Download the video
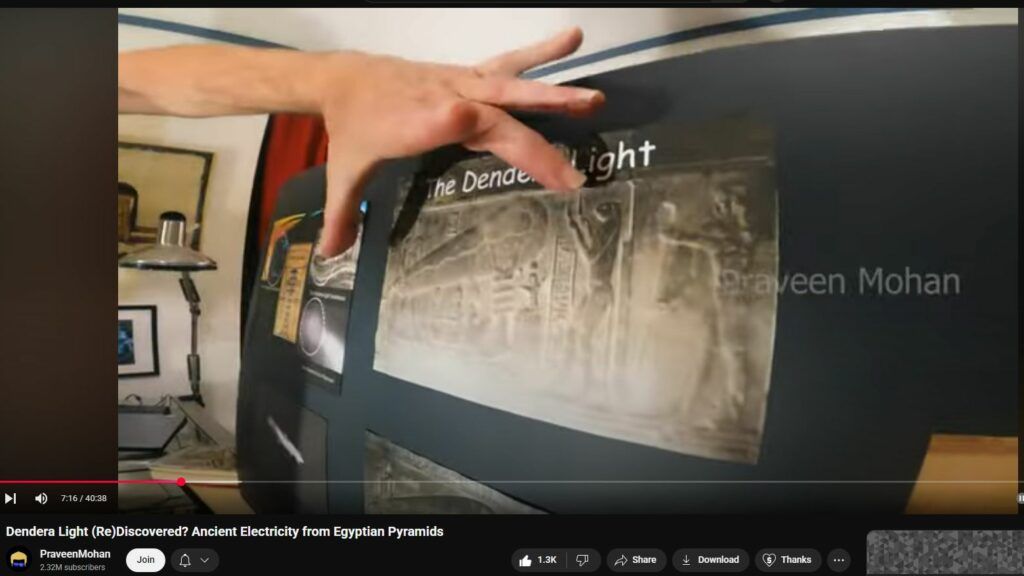Screen dimensions: 1024x576 pyautogui.click(x=710, y=560)
